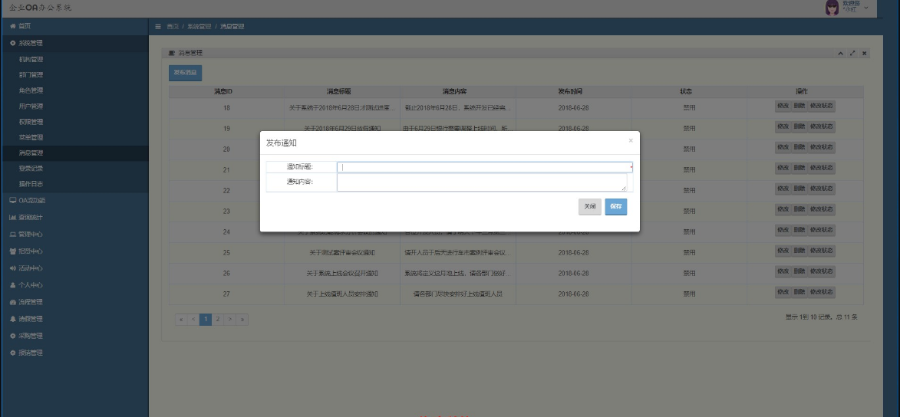Click 修改状态 button in row 25

[x=821, y=251]
